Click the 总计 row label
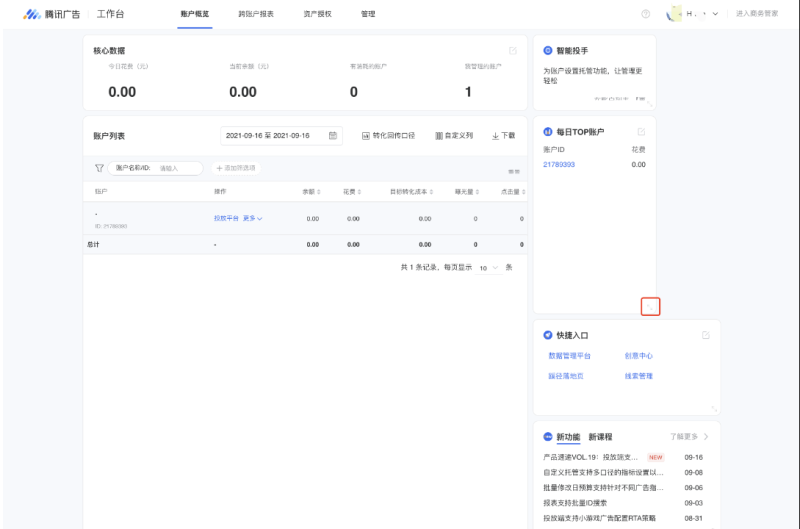800x529 pixels. [x=93, y=244]
